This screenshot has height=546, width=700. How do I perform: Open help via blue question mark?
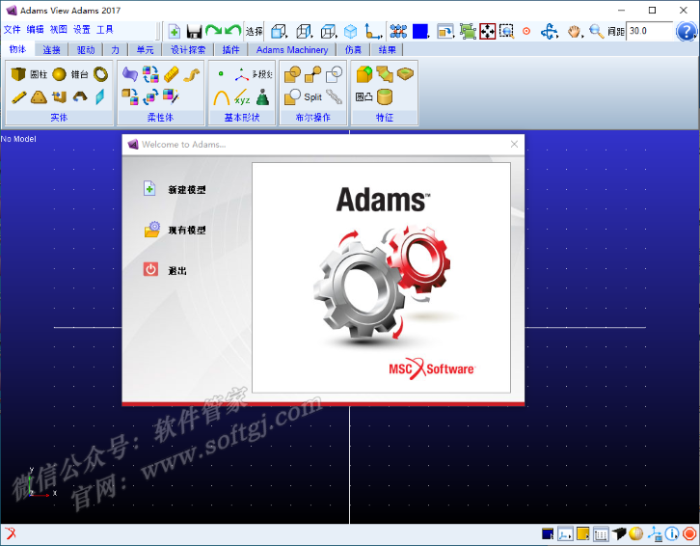point(686,31)
